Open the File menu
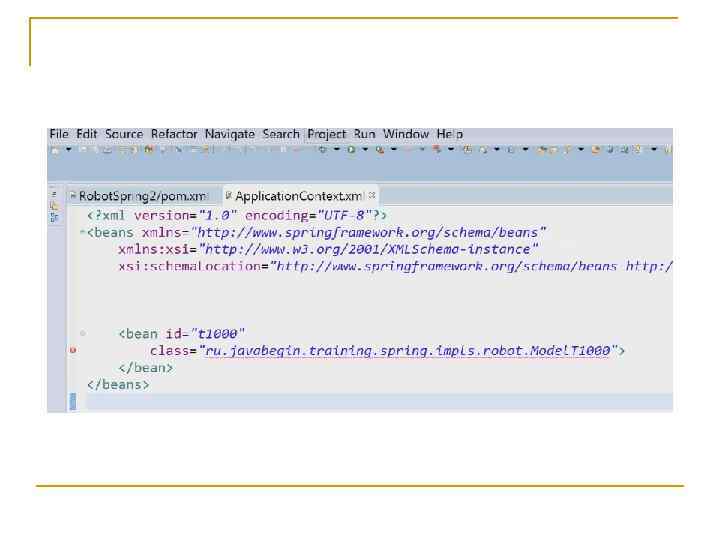This screenshot has height=540, width=720. [x=59, y=134]
